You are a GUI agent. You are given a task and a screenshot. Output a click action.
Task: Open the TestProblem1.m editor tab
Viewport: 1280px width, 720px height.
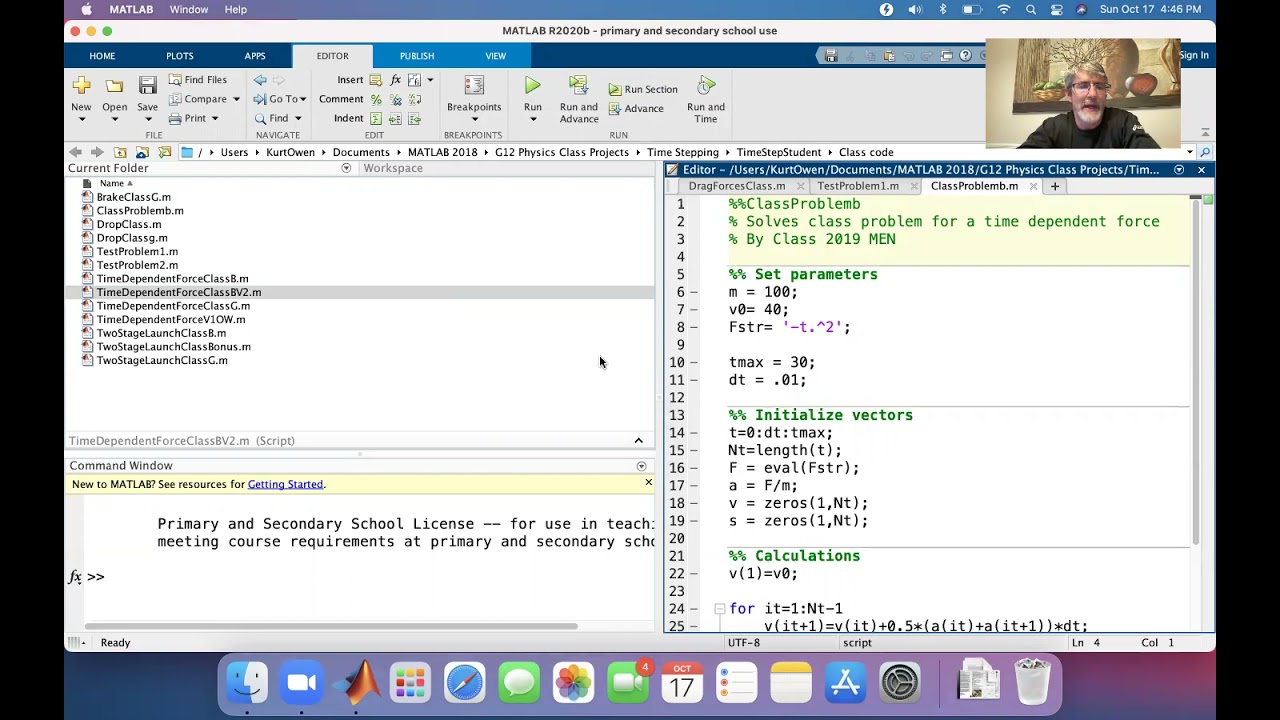coord(858,186)
